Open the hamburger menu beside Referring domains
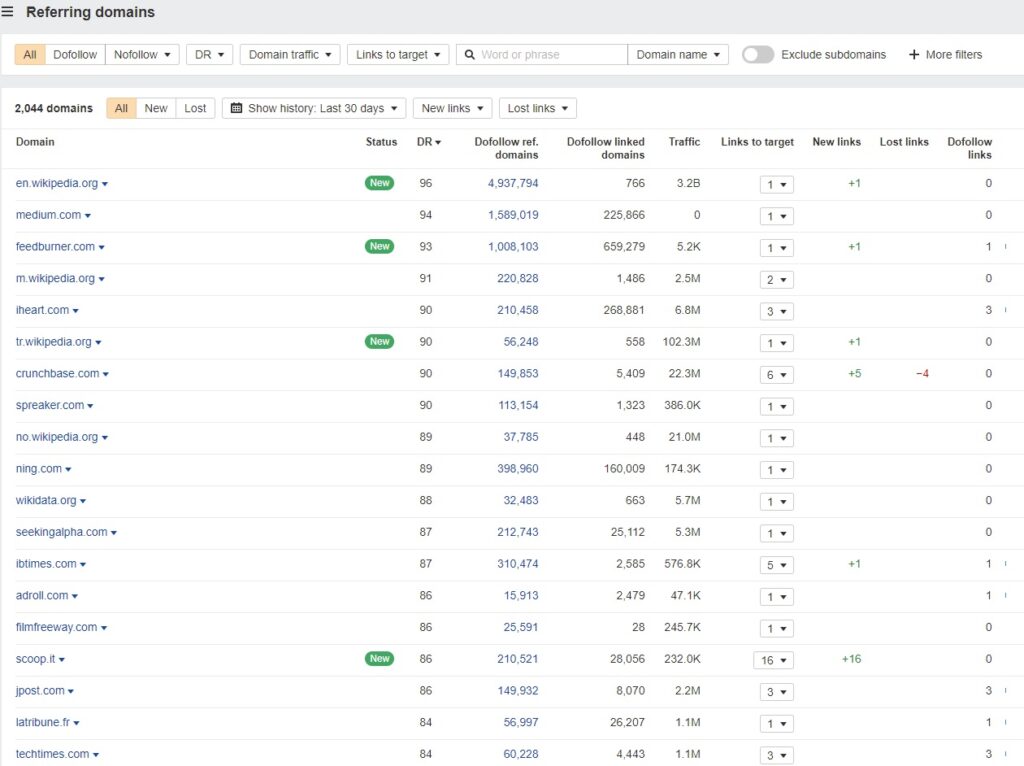This screenshot has width=1024, height=766. click(x=7, y=12)
